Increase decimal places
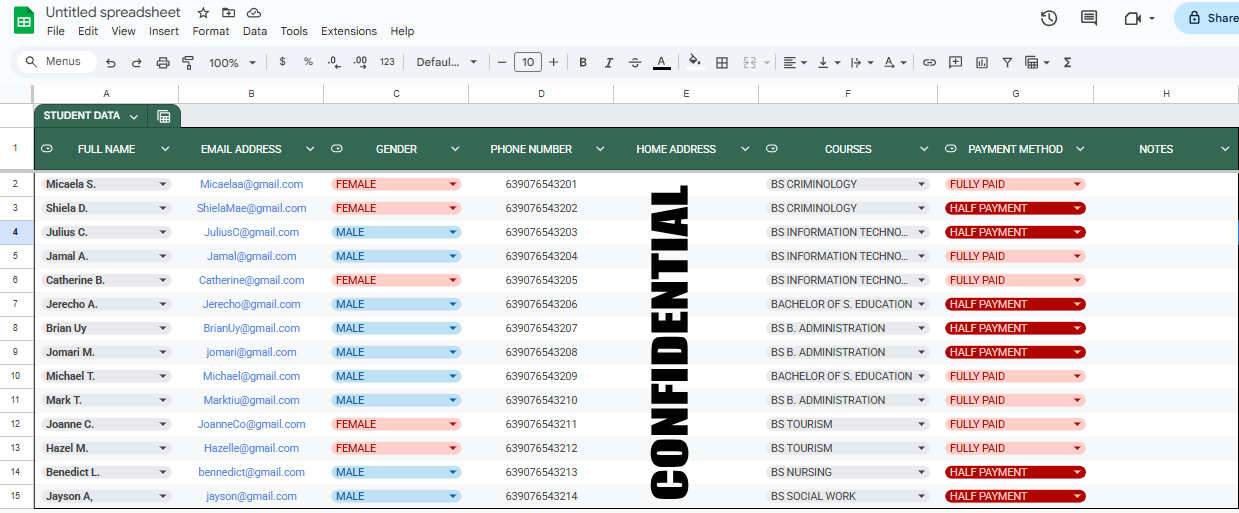Image resolution: width=1239 pixels, height=513 pixels. tap(361, 62)
